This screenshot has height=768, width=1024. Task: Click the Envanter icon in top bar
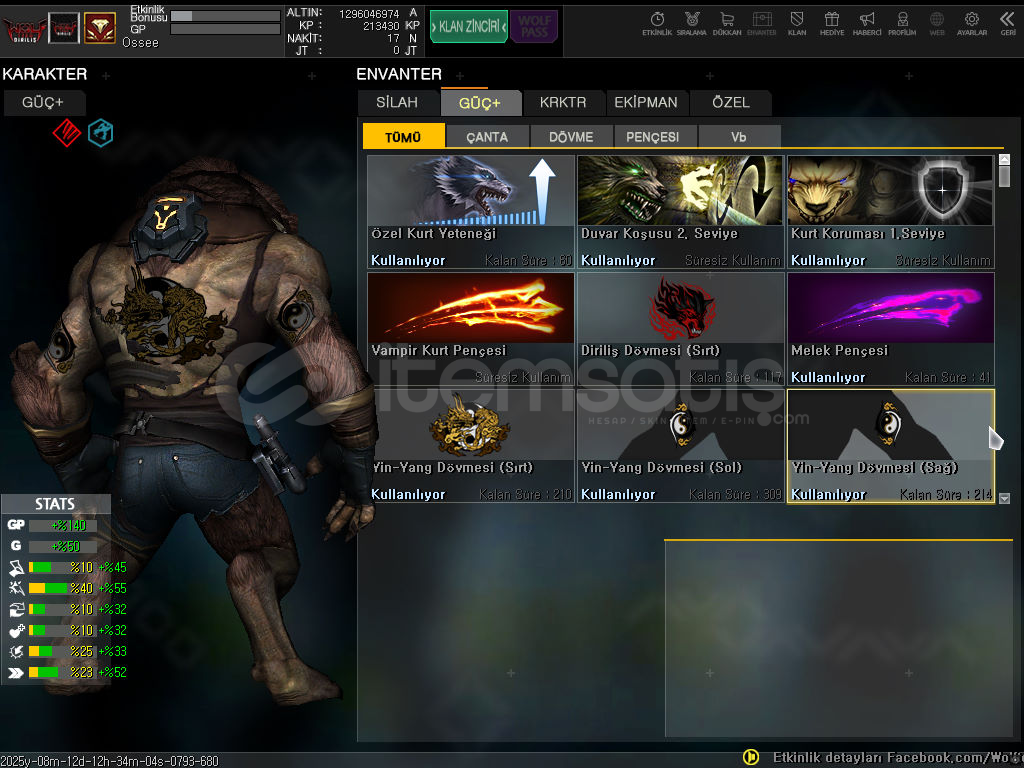tap(761, 23)
